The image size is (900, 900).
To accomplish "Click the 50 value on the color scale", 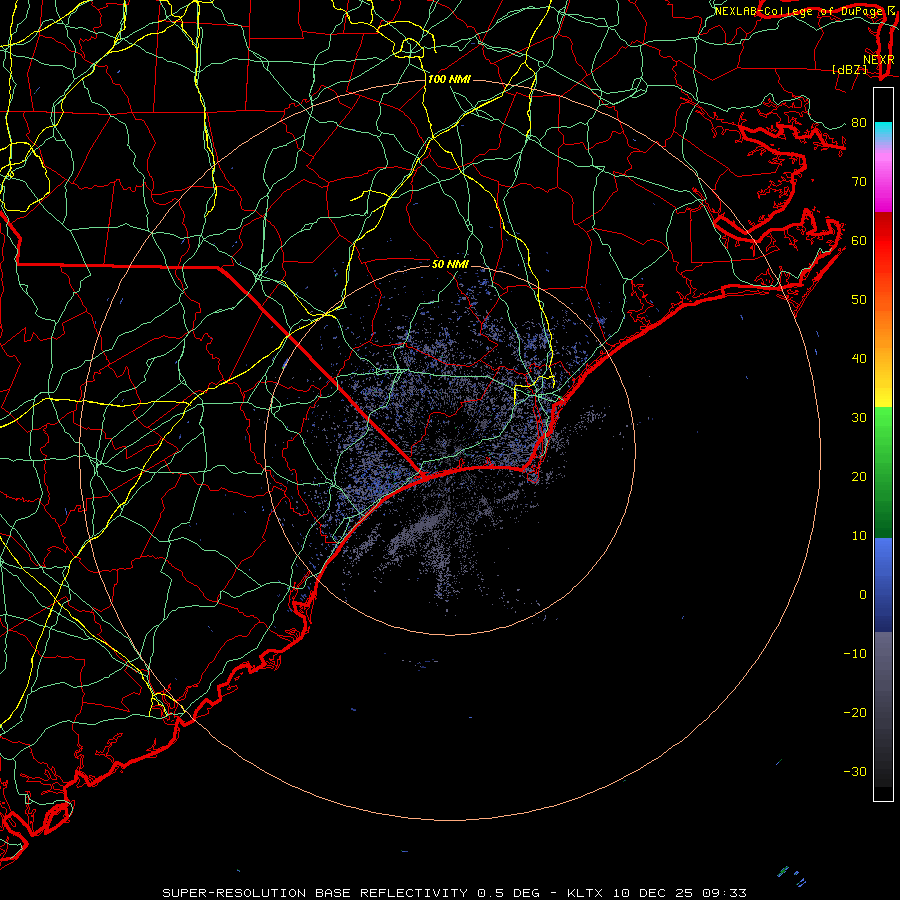I will click(859, 300).
